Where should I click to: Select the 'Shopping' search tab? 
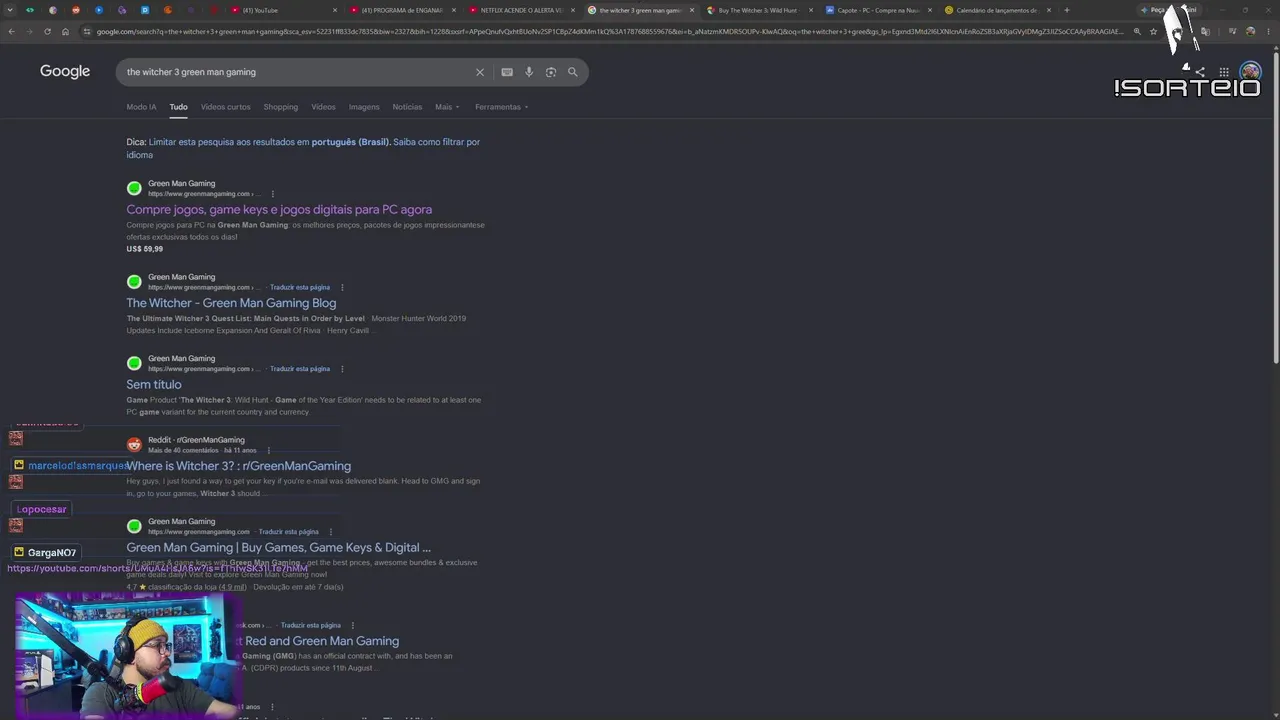pos(281,107)
